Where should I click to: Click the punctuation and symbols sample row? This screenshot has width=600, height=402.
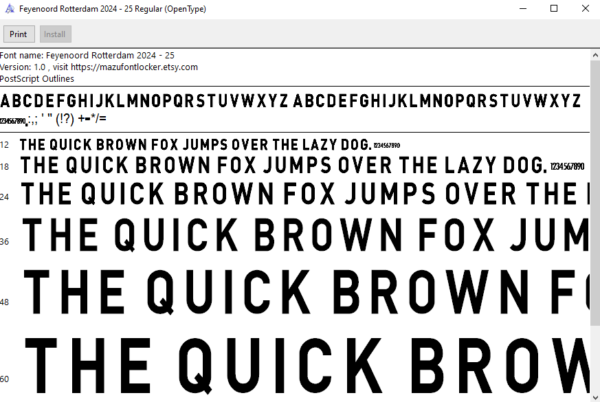tap(53, 119)
